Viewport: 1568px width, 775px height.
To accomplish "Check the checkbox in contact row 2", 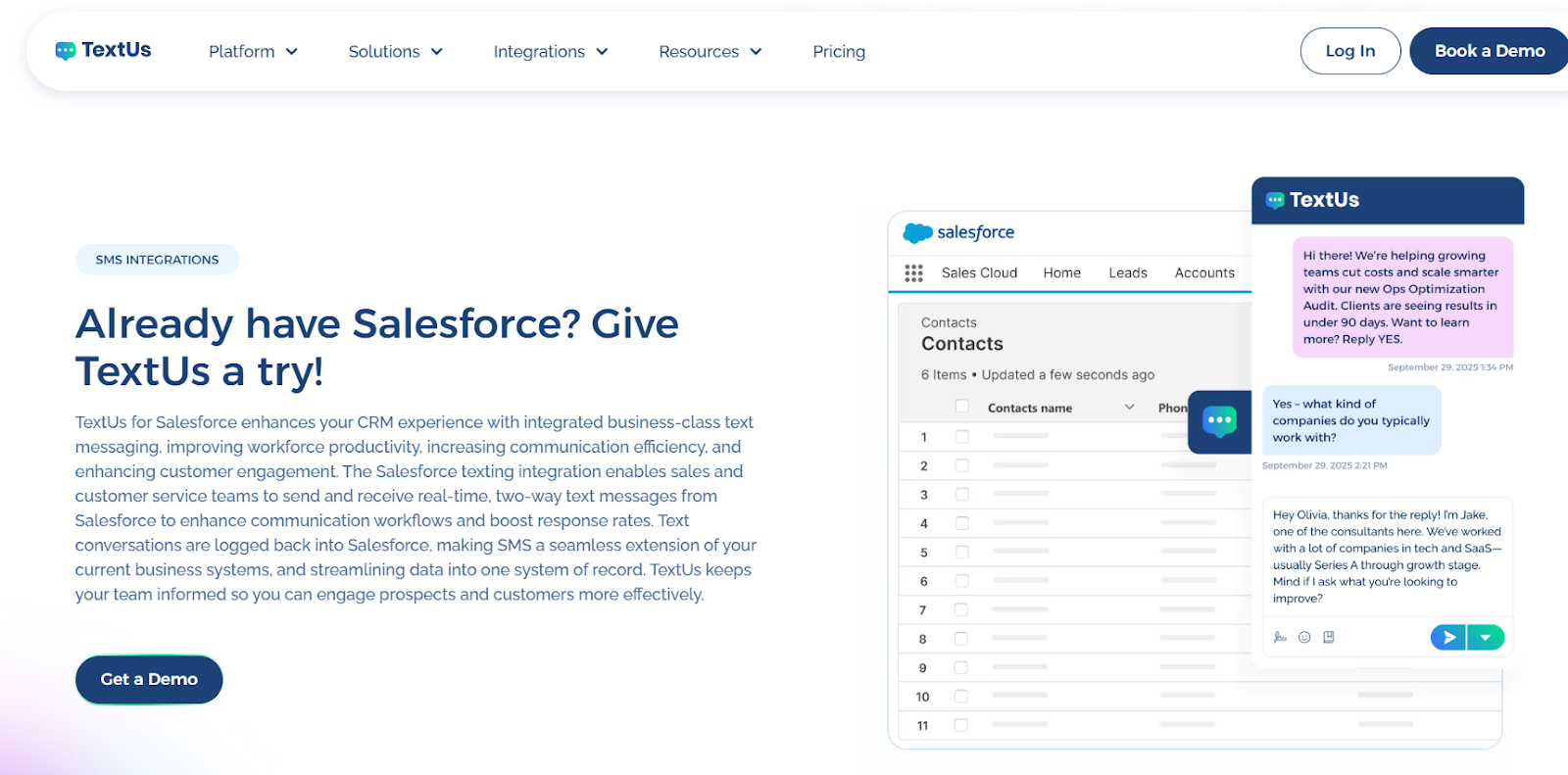I will pos(962,465).
